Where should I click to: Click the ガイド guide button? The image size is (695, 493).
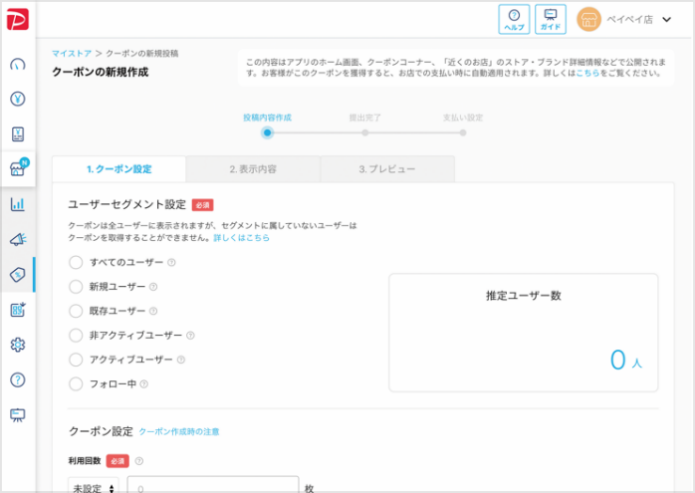point(551,20)
